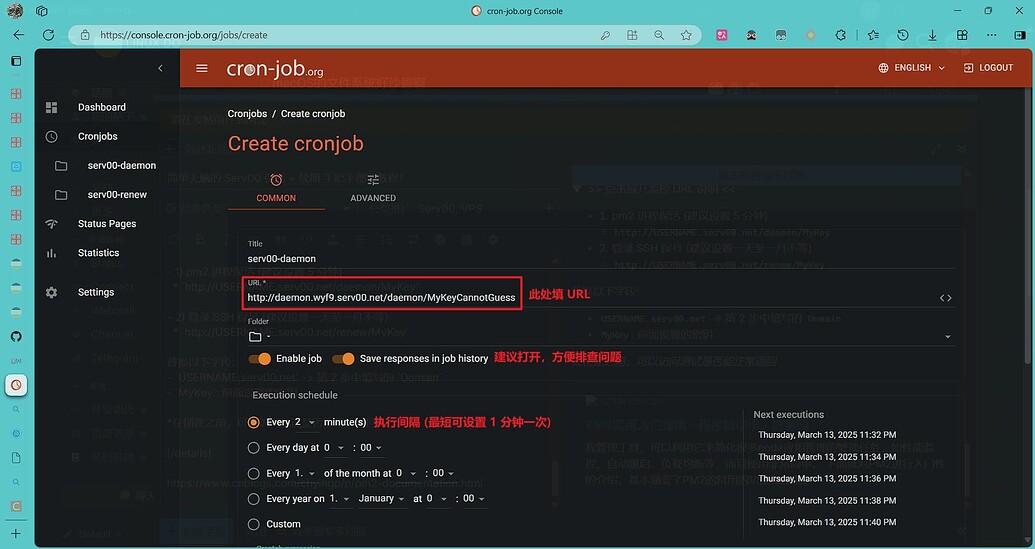This screenshot has width=1035, height=549.
Task: Open the Favorites list icon
Action: (873, 35)
